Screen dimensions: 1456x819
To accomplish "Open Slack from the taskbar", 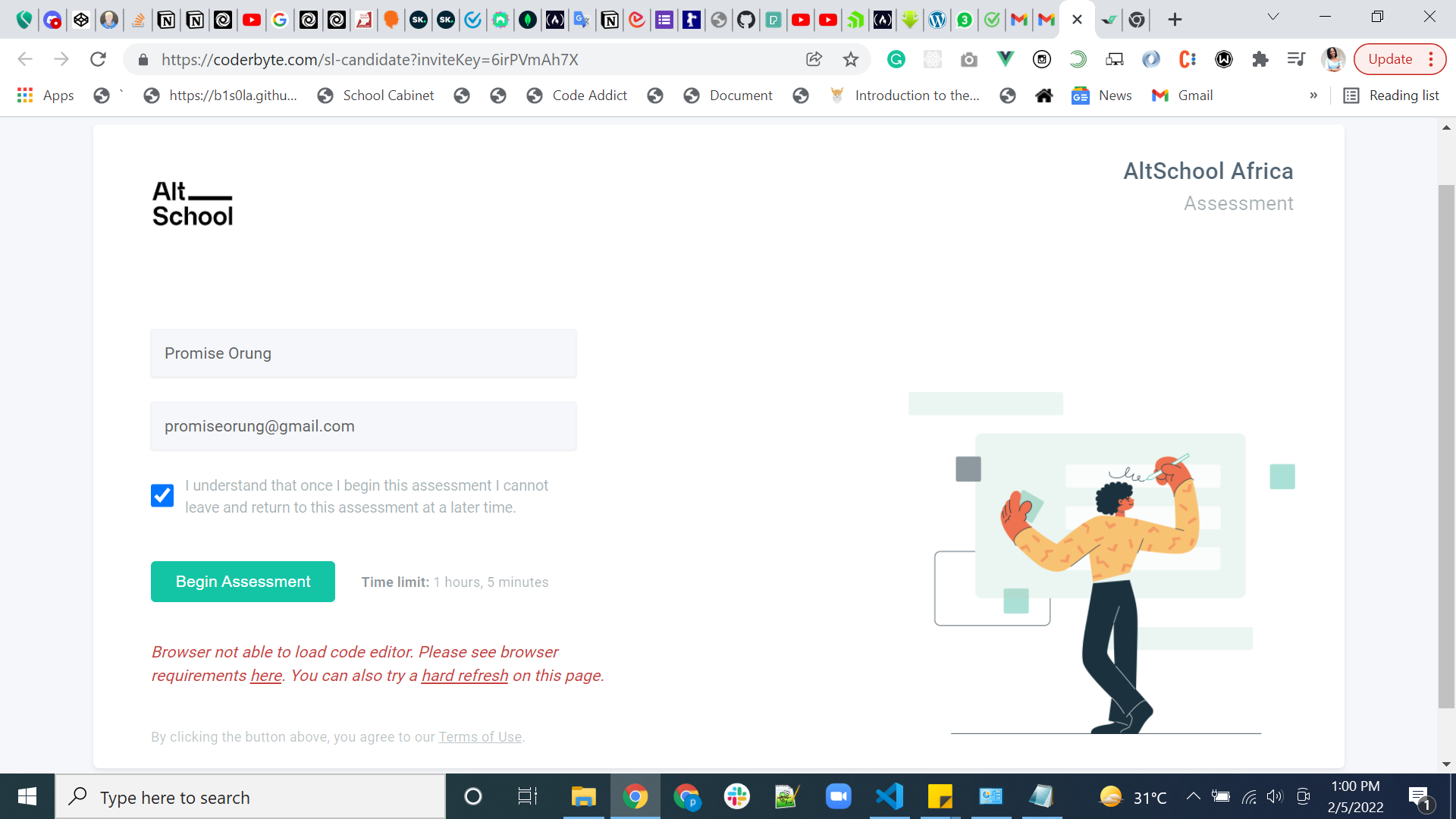I will tap(736, 796).
